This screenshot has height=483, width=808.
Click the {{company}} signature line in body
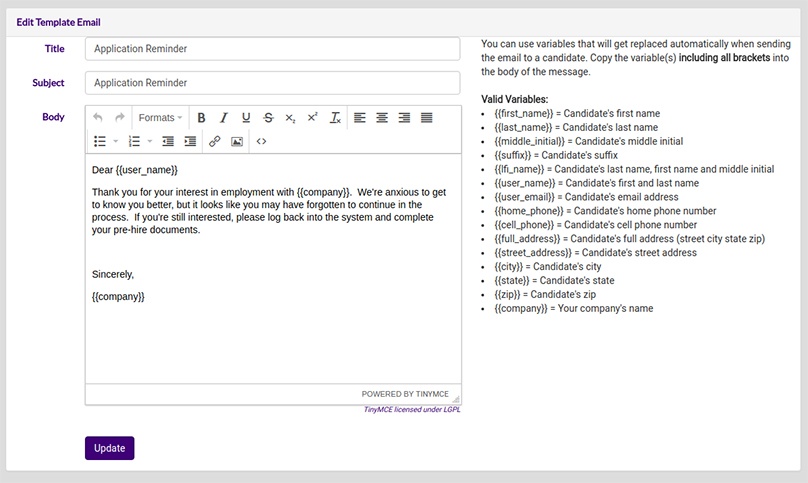pyautogui.click(x=118, y=296)
